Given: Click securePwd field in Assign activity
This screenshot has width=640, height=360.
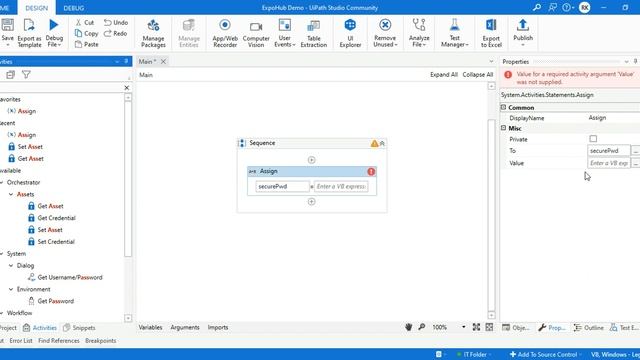Looking at the screenshot, I should tap(282, 187).
